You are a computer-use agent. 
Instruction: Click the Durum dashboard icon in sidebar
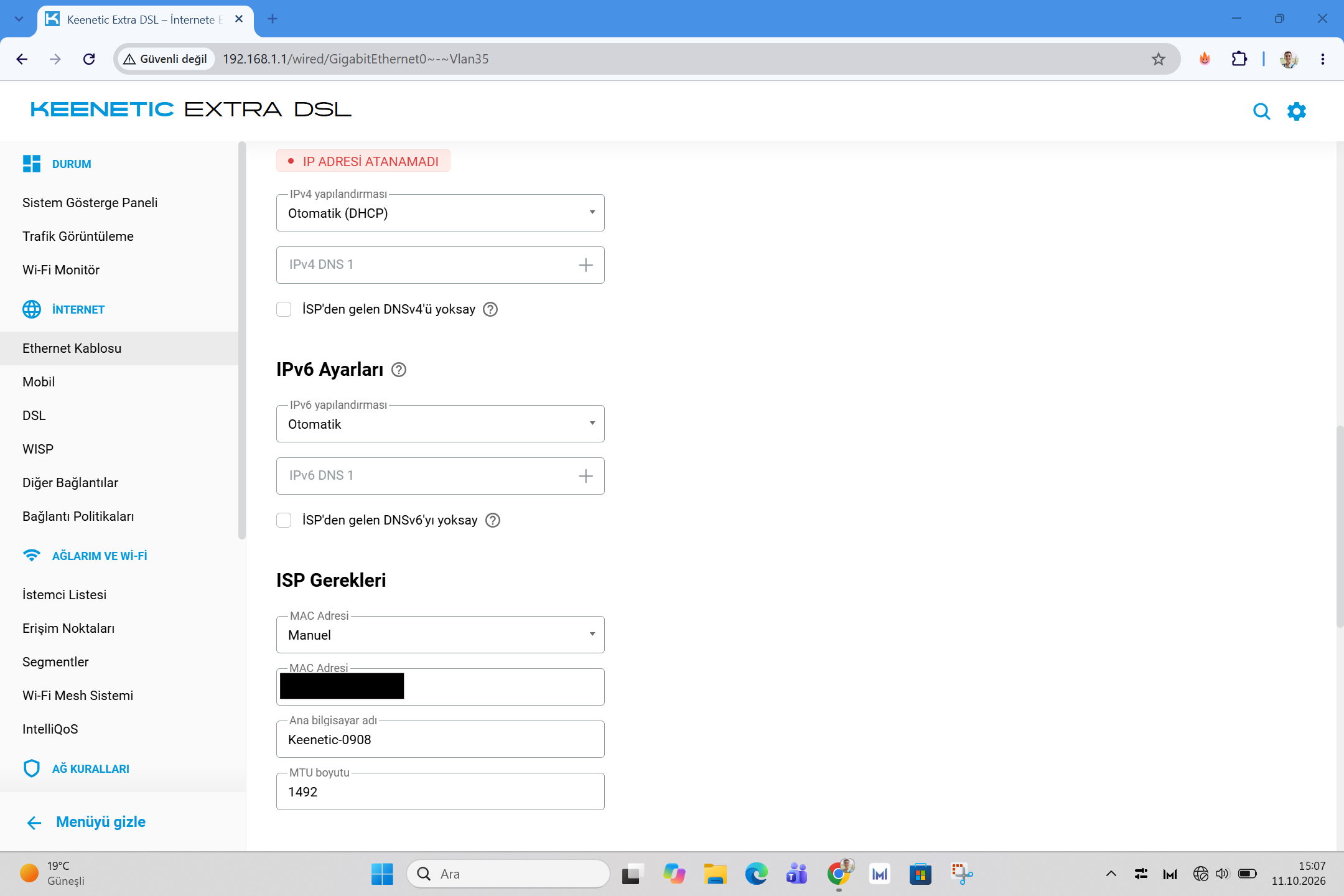point(32,164)
